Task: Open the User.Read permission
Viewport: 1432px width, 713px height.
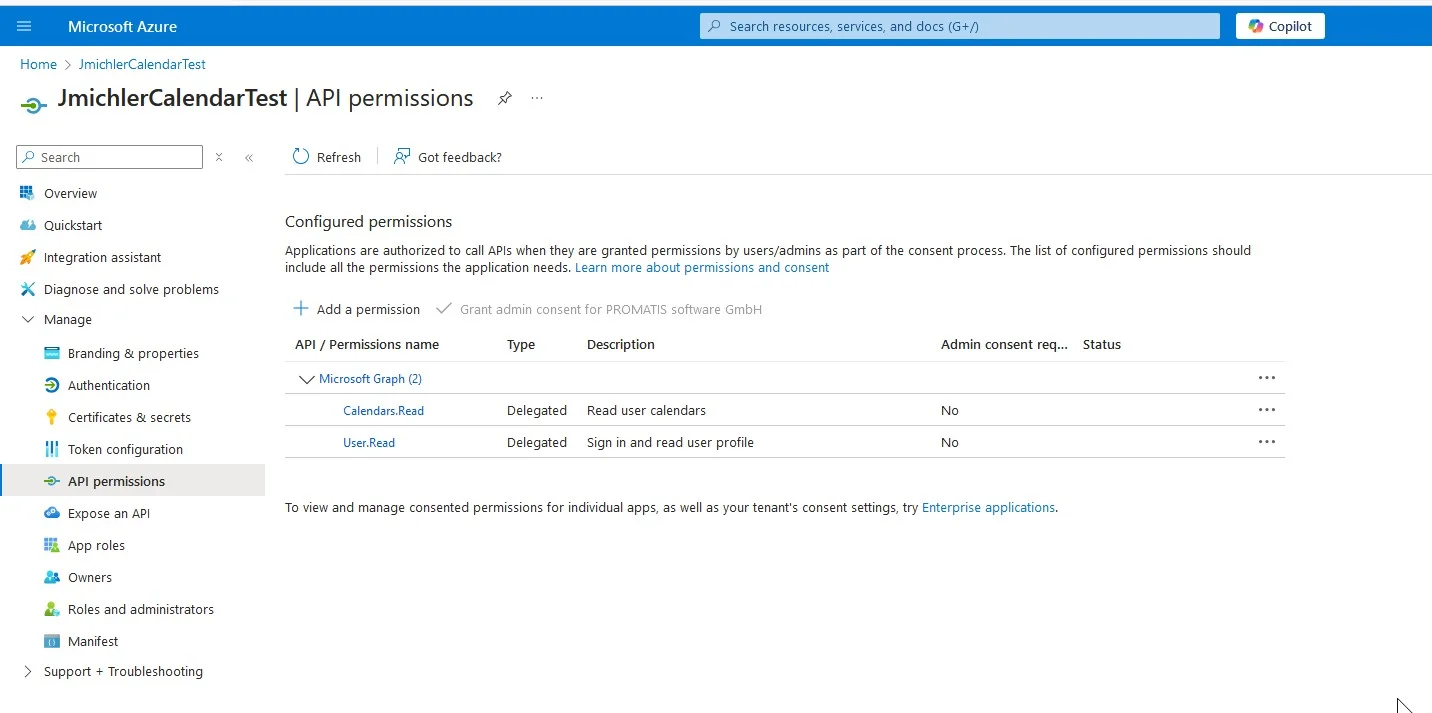Action: 369,442
